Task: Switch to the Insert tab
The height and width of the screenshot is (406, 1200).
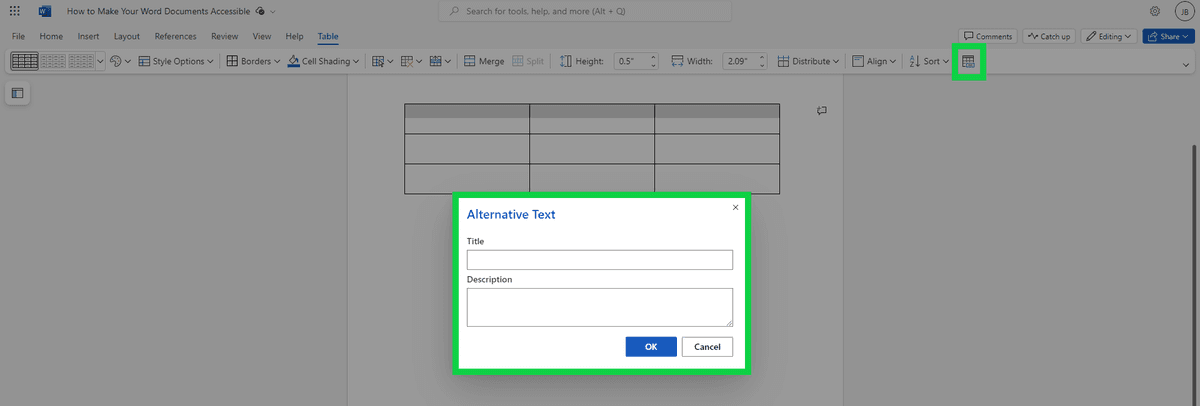Action: click(x=89, y=36)
